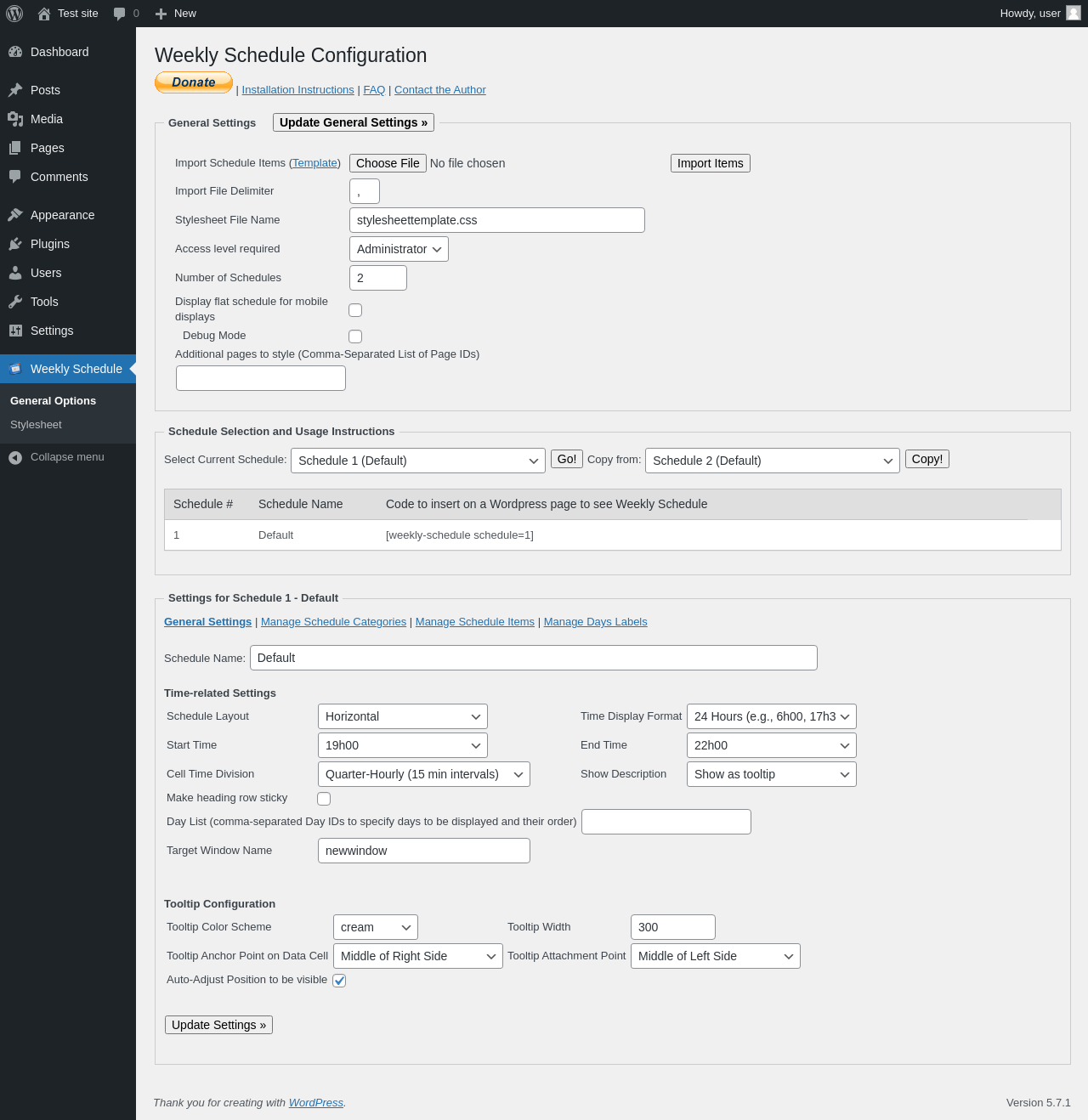
Task: Open the import Template link
Action: click(x=314, y=163)
